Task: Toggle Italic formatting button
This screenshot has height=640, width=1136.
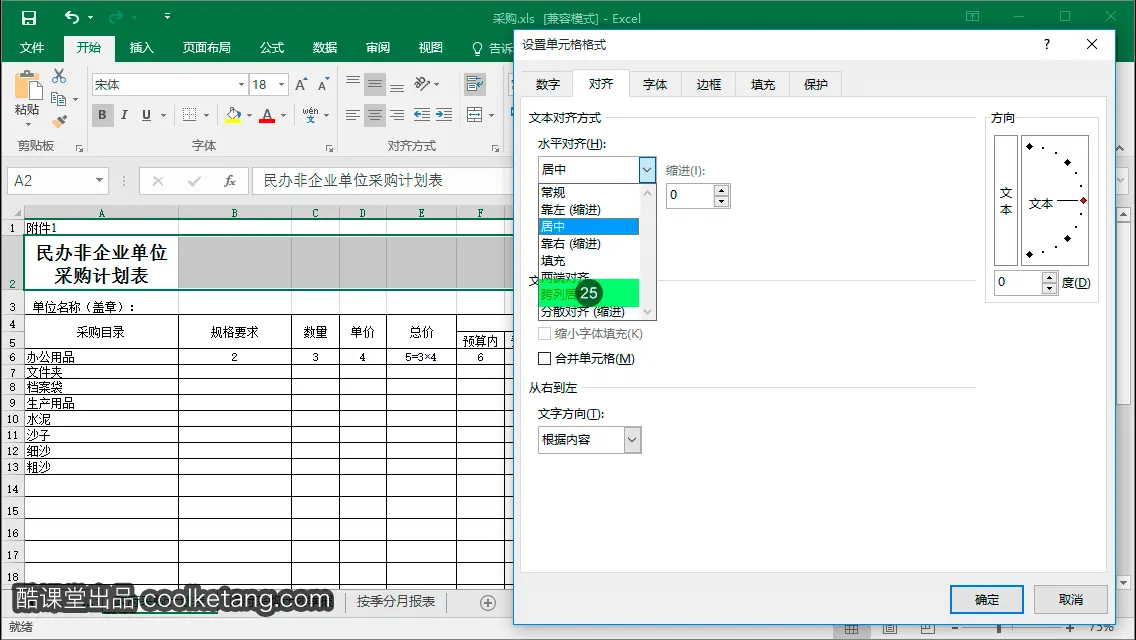Action: tap(125, 115)
